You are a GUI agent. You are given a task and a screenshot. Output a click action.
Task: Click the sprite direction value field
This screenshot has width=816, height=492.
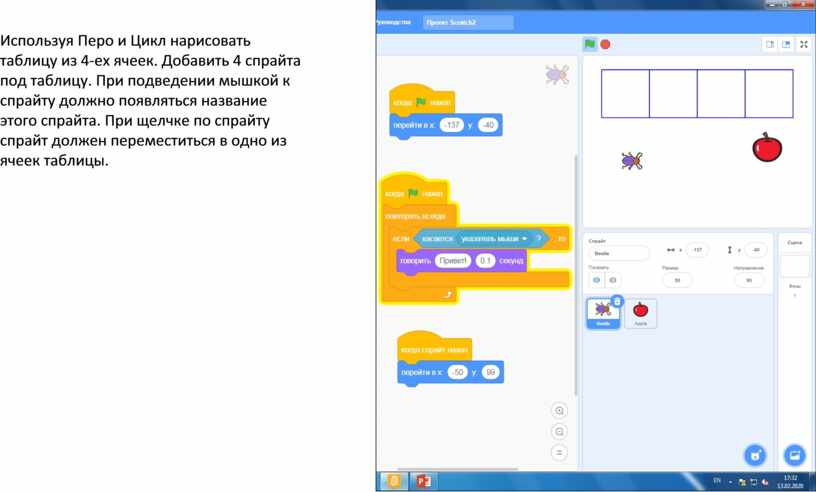click(x=748, y=280)
